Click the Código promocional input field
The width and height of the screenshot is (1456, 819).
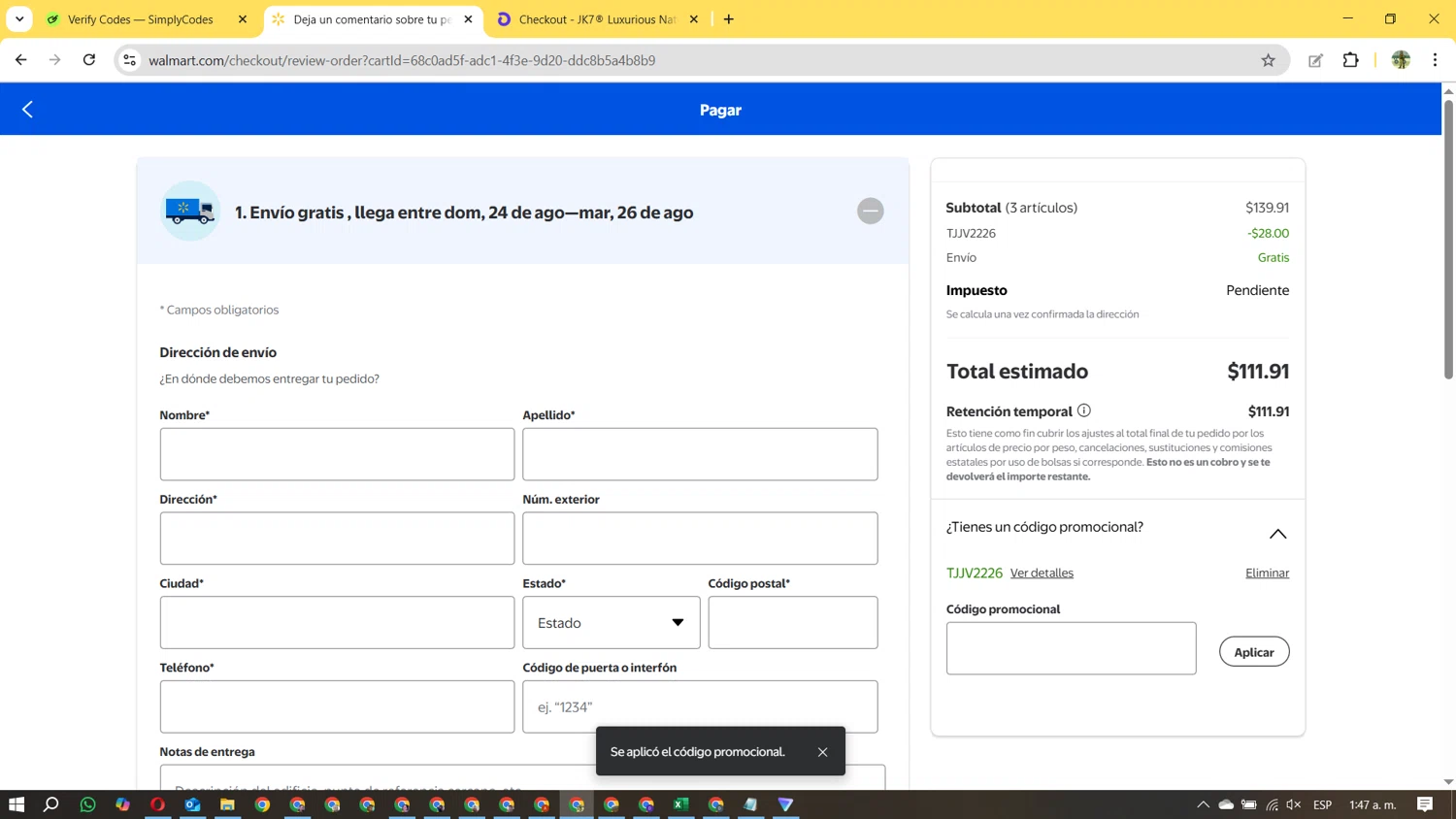1071,648
